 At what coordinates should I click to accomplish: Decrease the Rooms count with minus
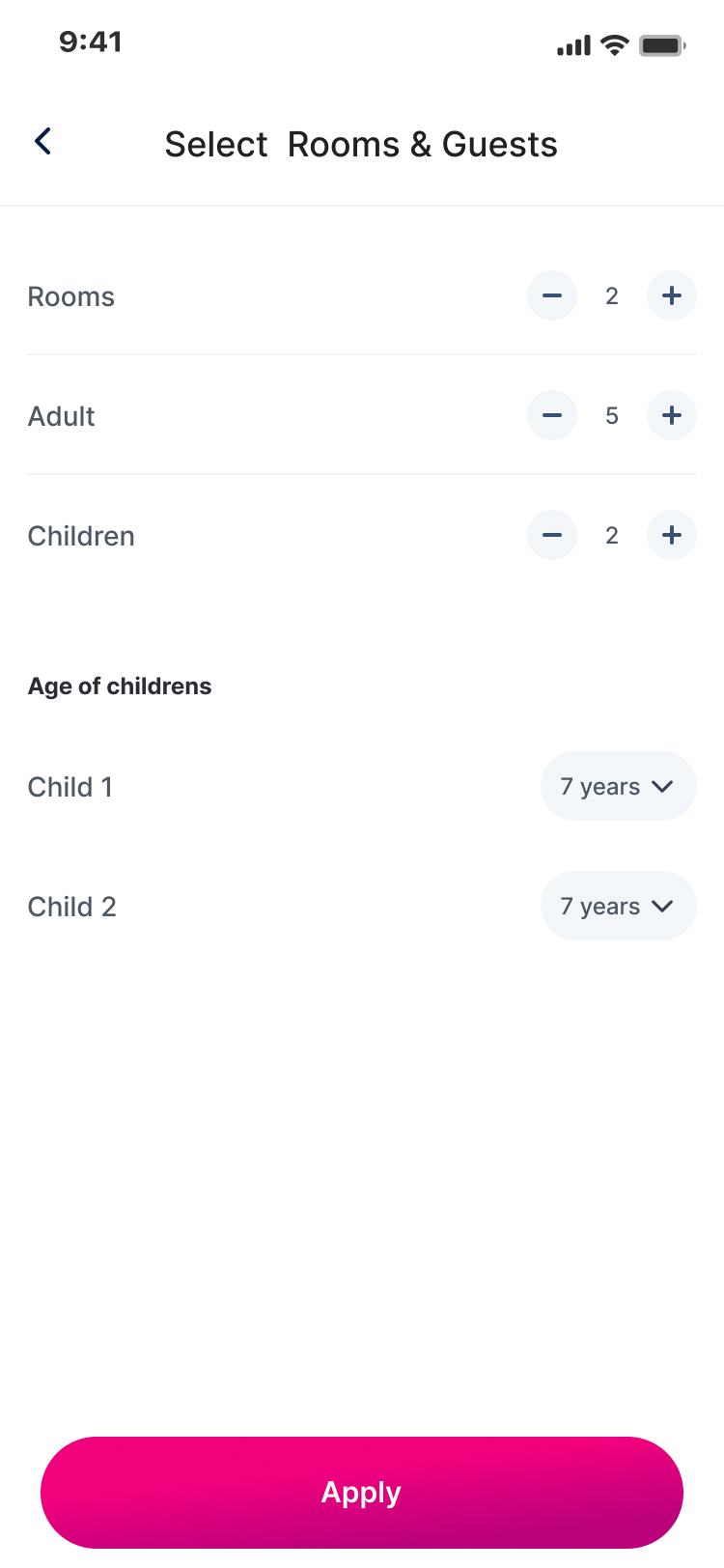point(552,296)
